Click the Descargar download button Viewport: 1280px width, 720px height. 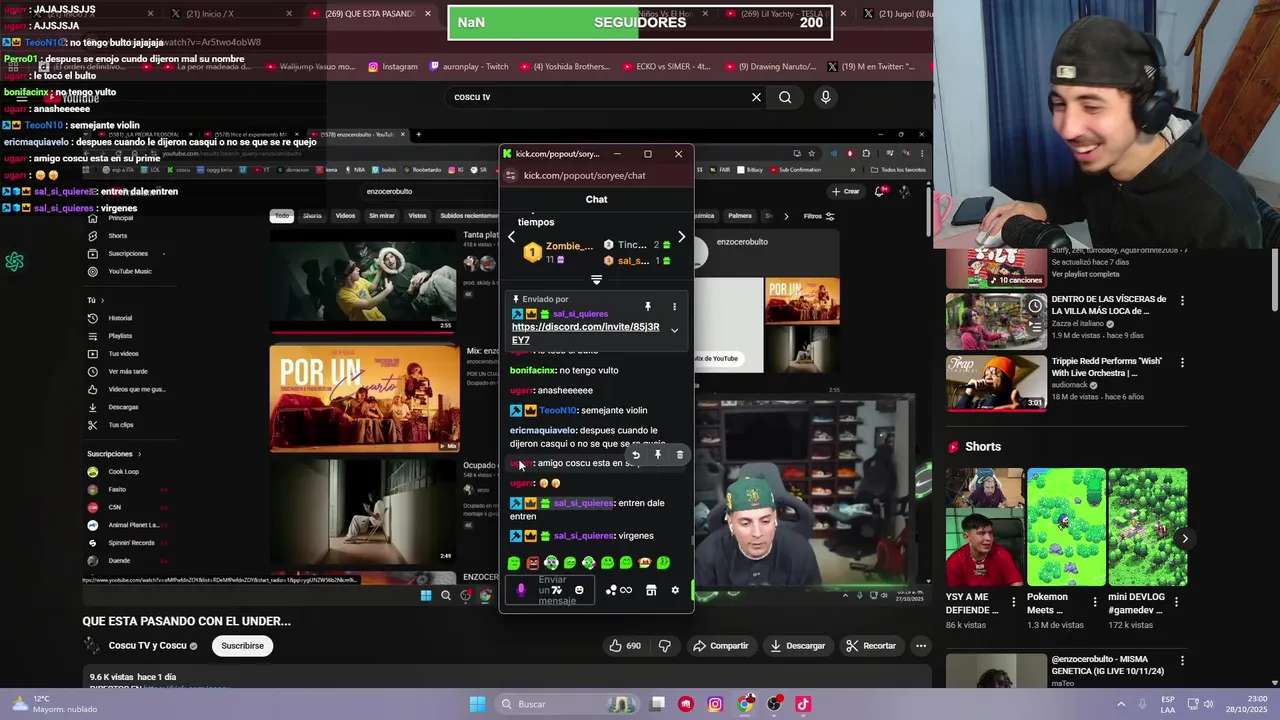[797, 646]
